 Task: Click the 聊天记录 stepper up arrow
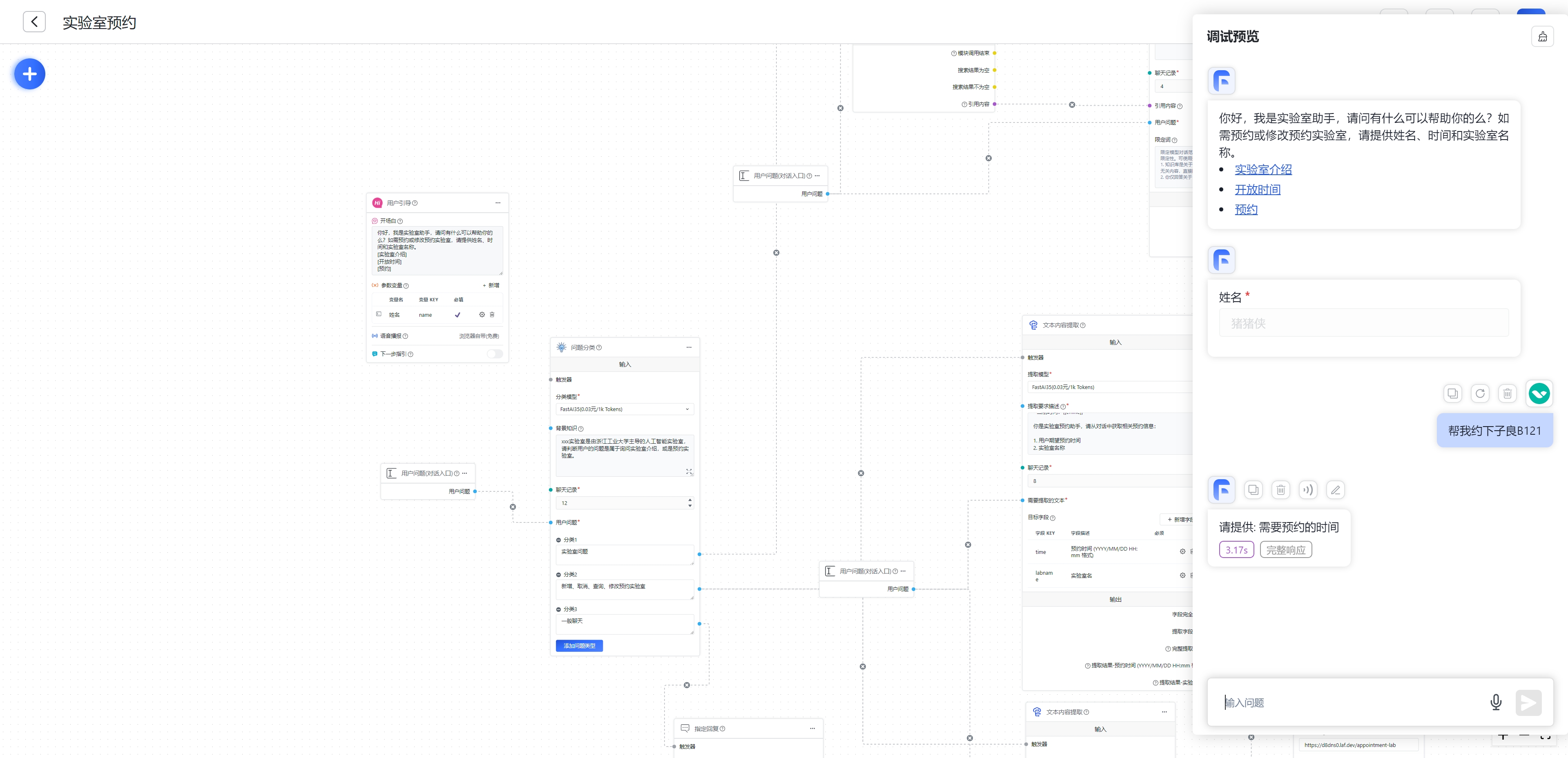690,500
